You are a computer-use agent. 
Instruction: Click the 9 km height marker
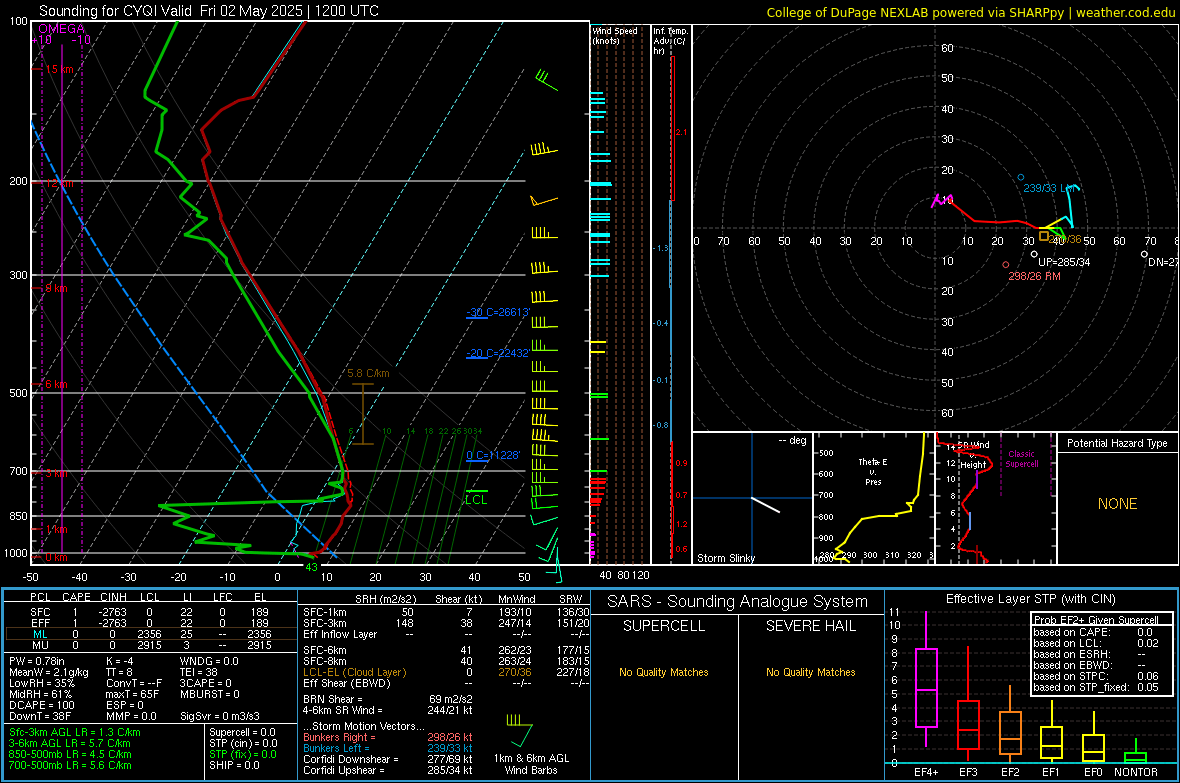tap(56, 288)
